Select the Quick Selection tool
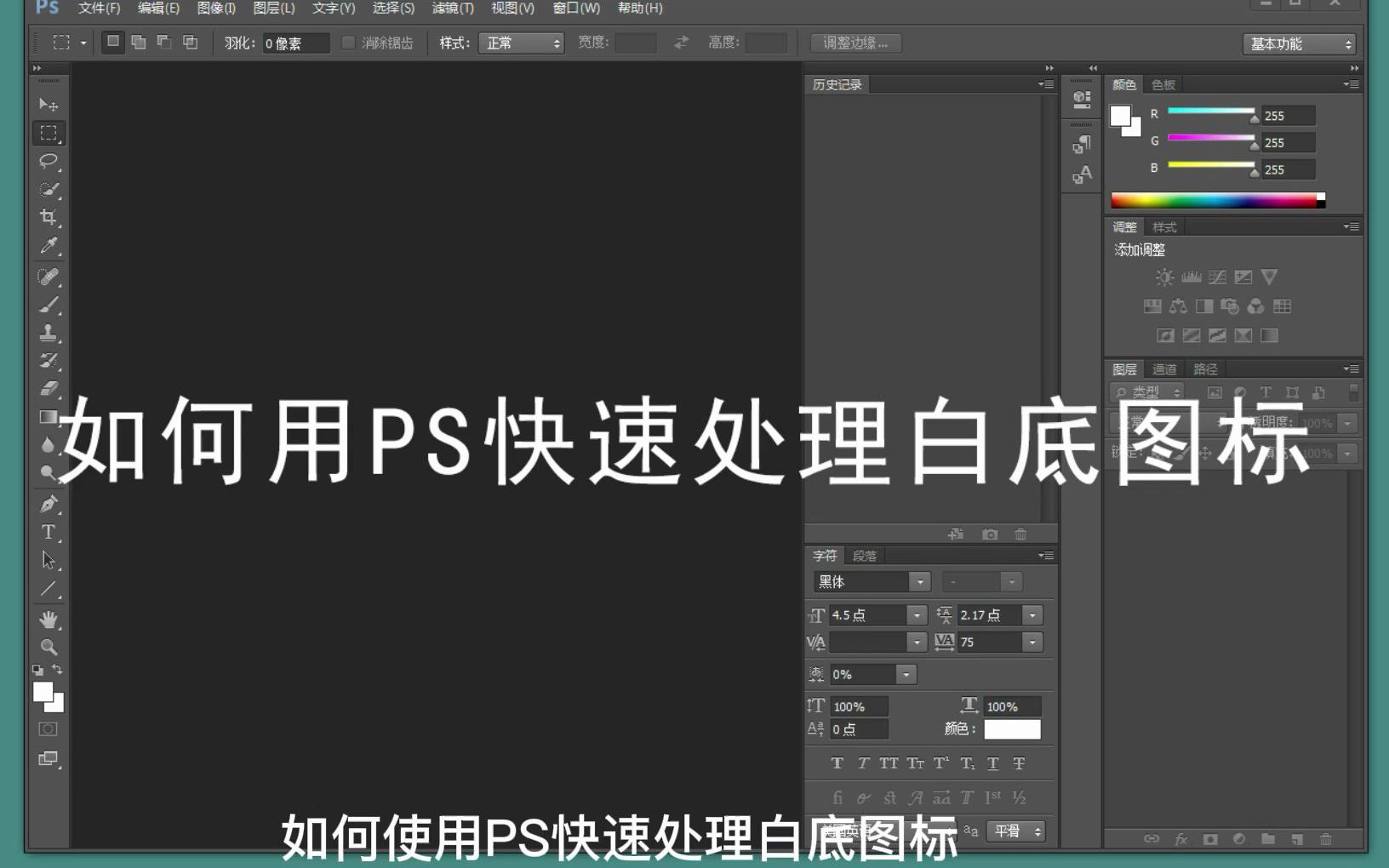This screenshot has width=1389, height=868. click(49, 189)
